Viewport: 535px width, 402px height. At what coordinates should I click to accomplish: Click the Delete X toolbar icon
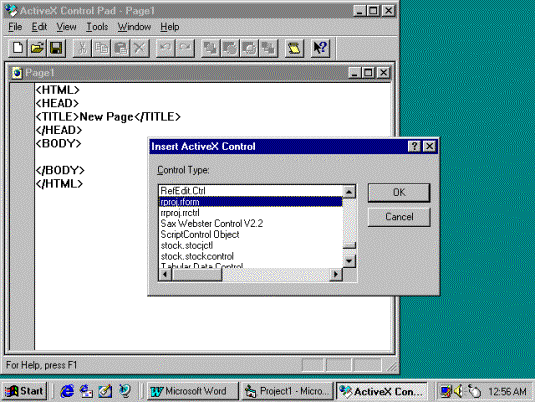pos(140,48)
